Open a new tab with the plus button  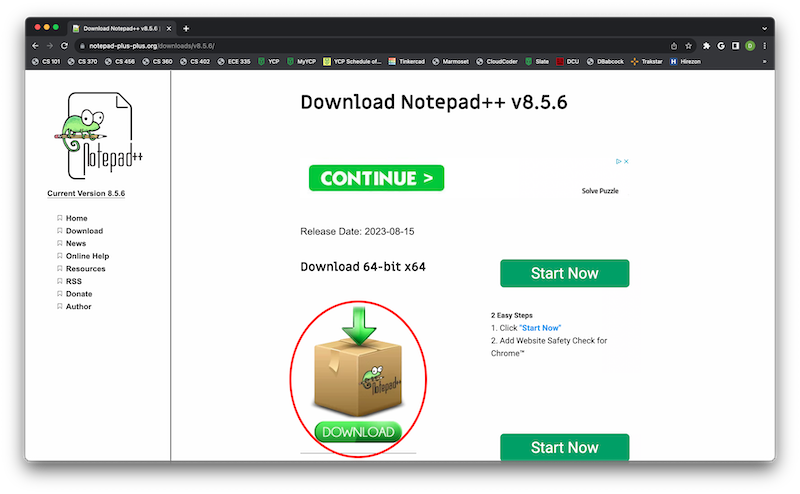click(x=186, y=28)
